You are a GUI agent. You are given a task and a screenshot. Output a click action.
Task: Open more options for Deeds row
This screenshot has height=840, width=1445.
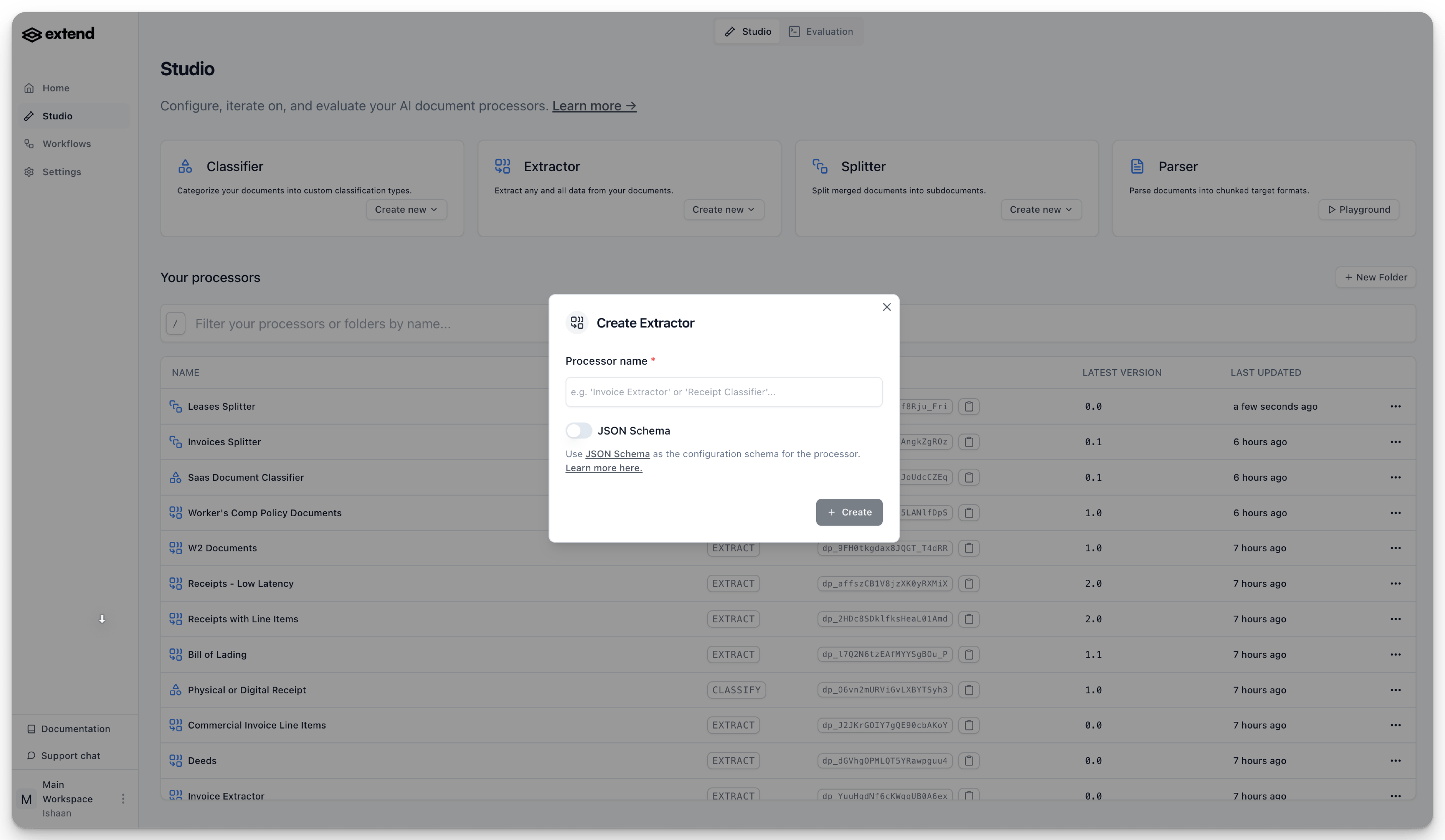[1395, 761]
